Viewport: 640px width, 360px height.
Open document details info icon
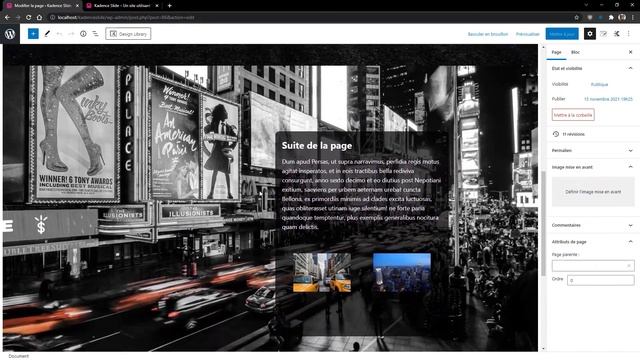(83, 34)
